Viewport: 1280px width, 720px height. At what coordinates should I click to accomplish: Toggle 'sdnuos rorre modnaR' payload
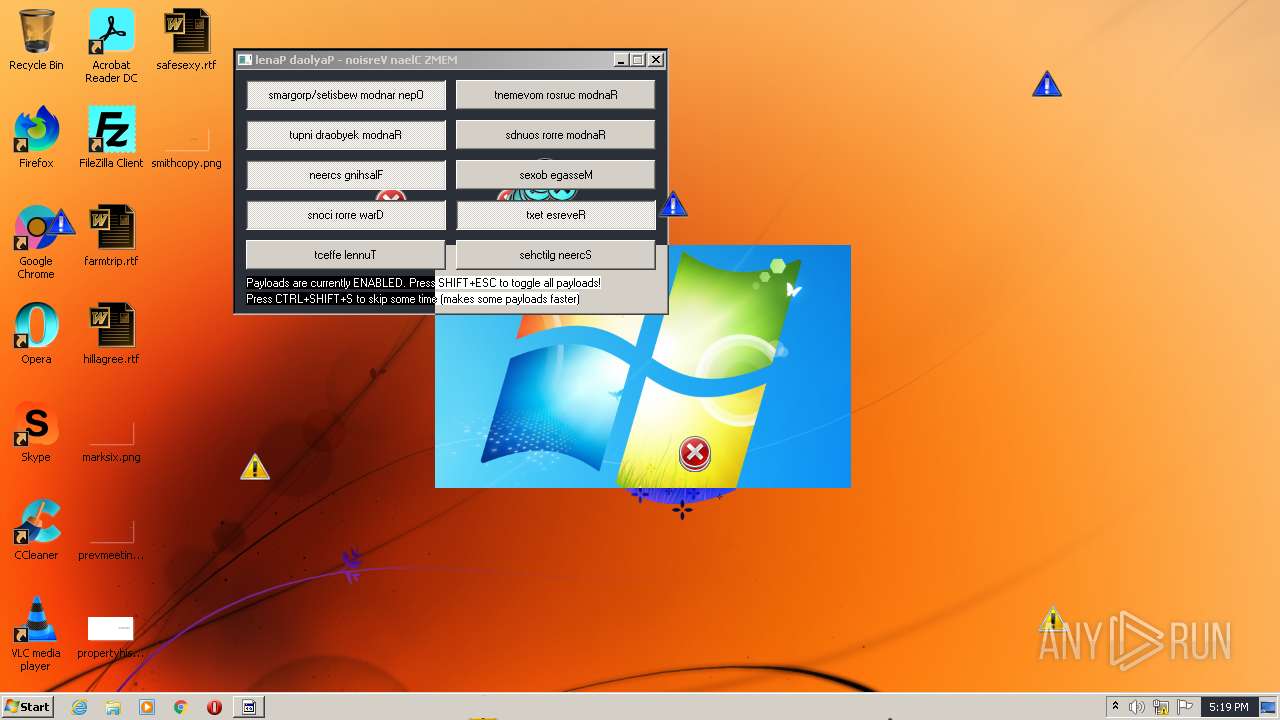[x=556, y=135]
